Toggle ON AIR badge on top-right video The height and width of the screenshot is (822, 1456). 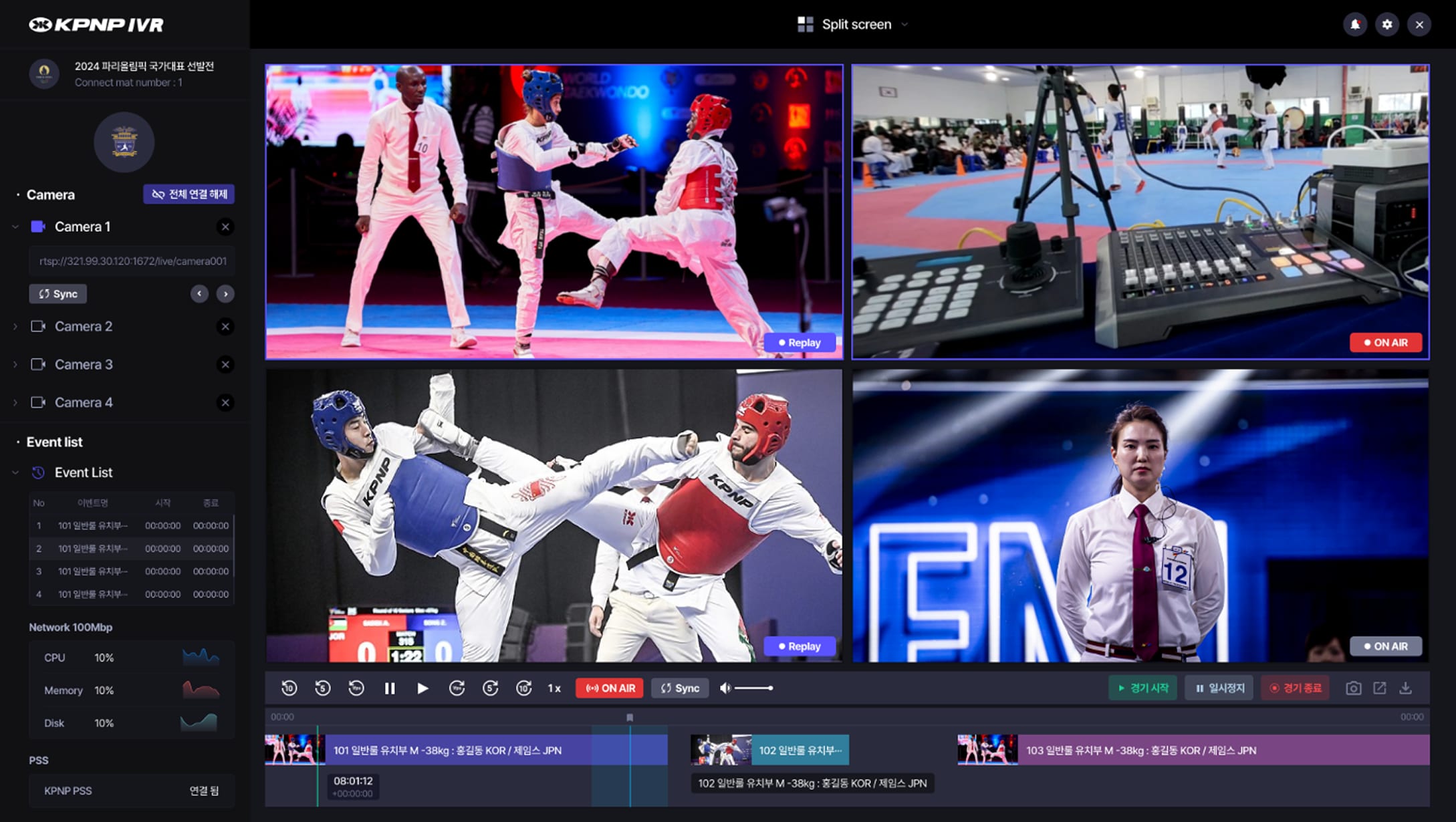[1386, 342]
